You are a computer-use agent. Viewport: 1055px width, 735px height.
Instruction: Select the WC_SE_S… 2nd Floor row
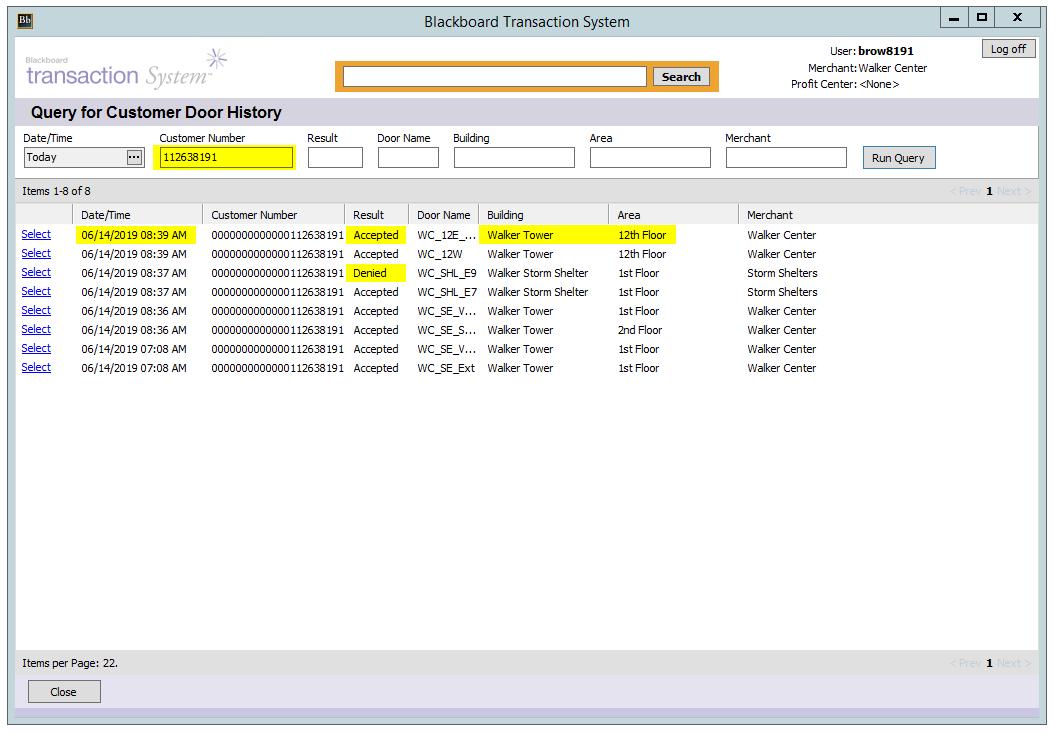click(x=36, y=329)
